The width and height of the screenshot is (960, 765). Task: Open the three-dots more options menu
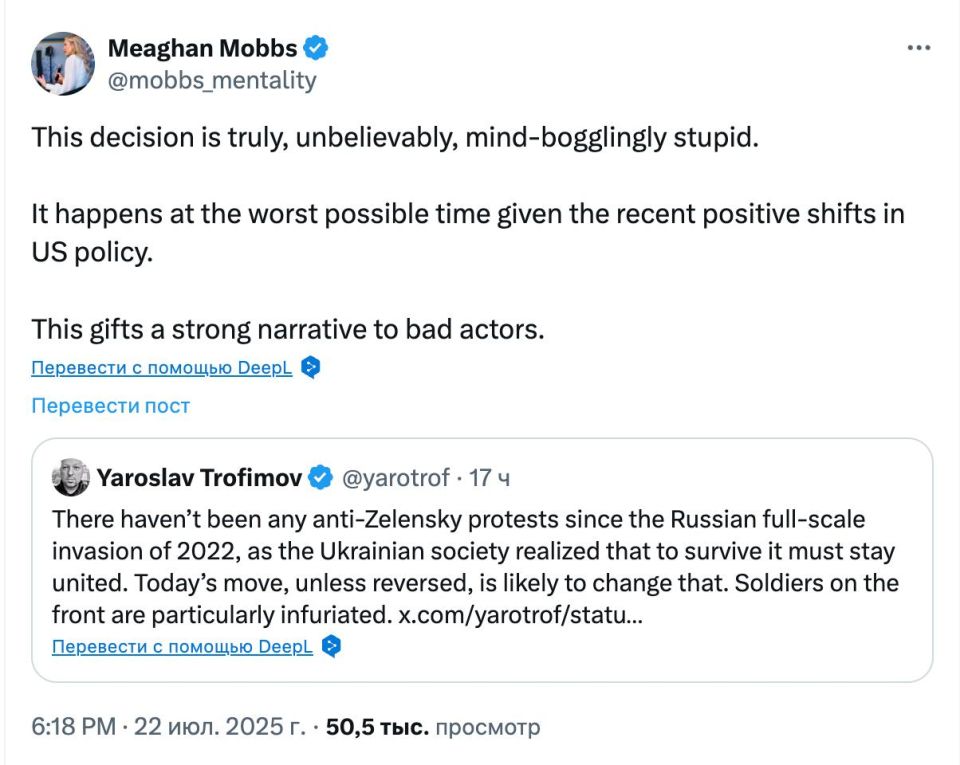pos(918,48)
